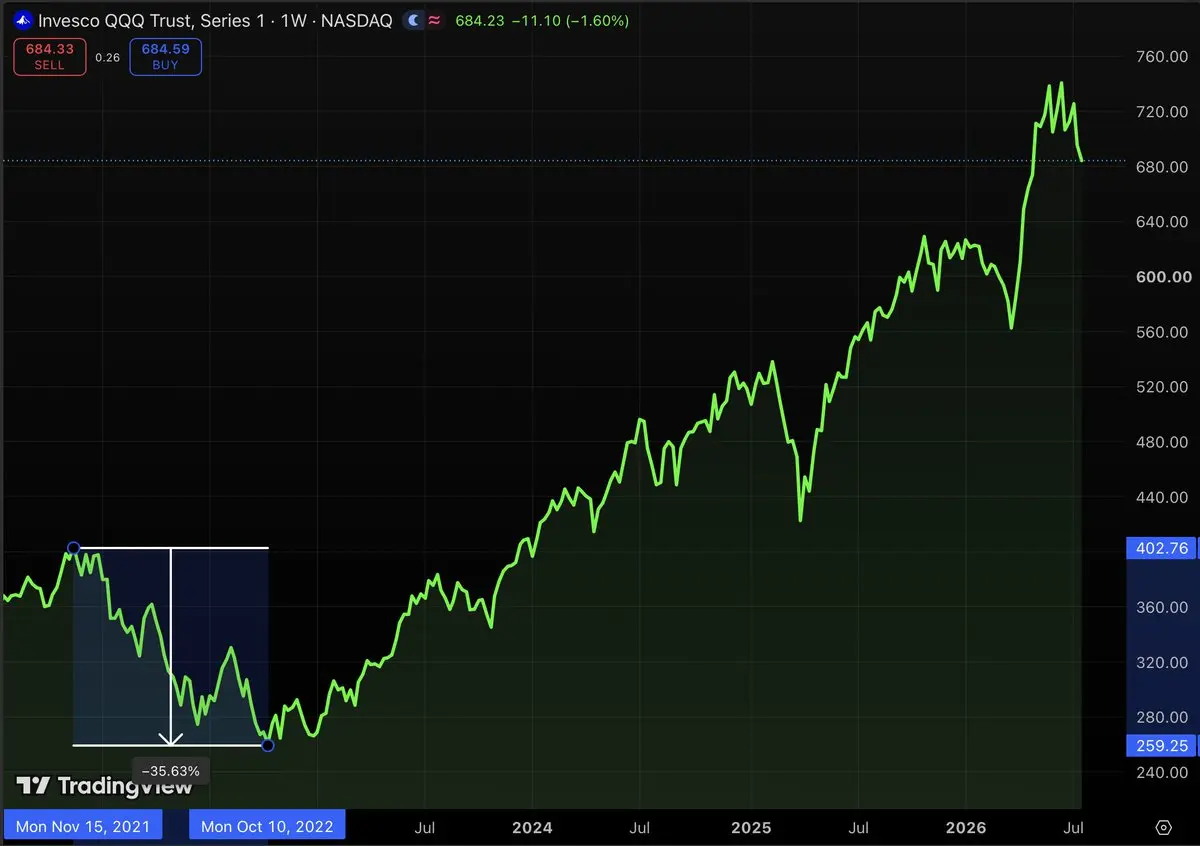Click the 2025 label on time axis
This screenshot has height=846, width=1200.
751,828
